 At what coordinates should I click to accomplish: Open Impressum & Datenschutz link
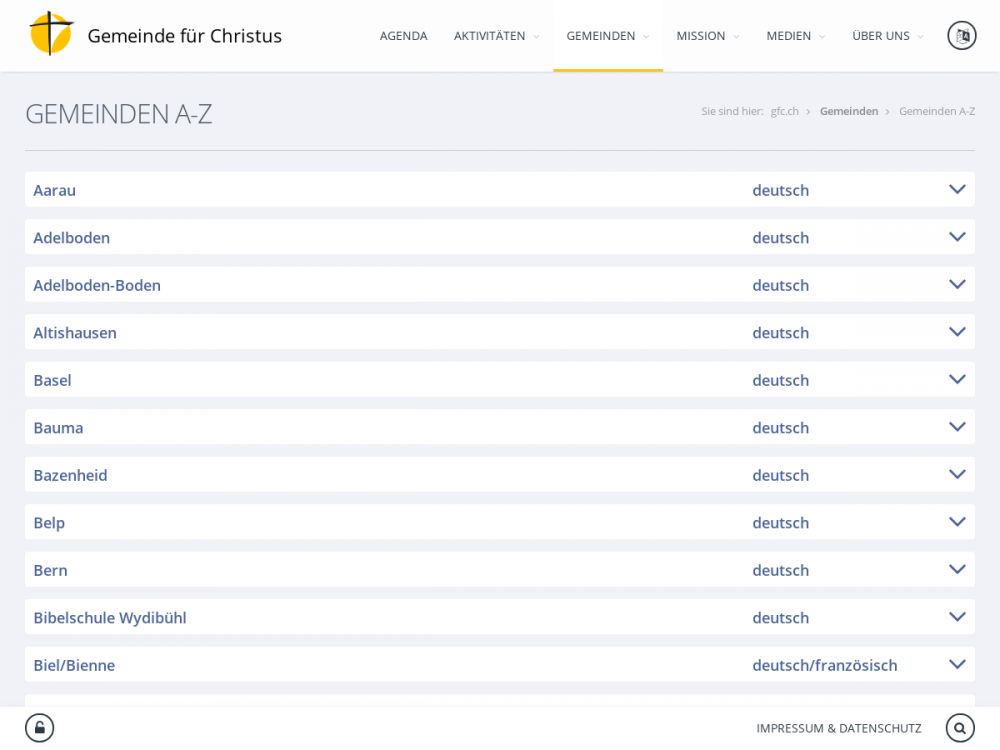click(x=838, y=728)
